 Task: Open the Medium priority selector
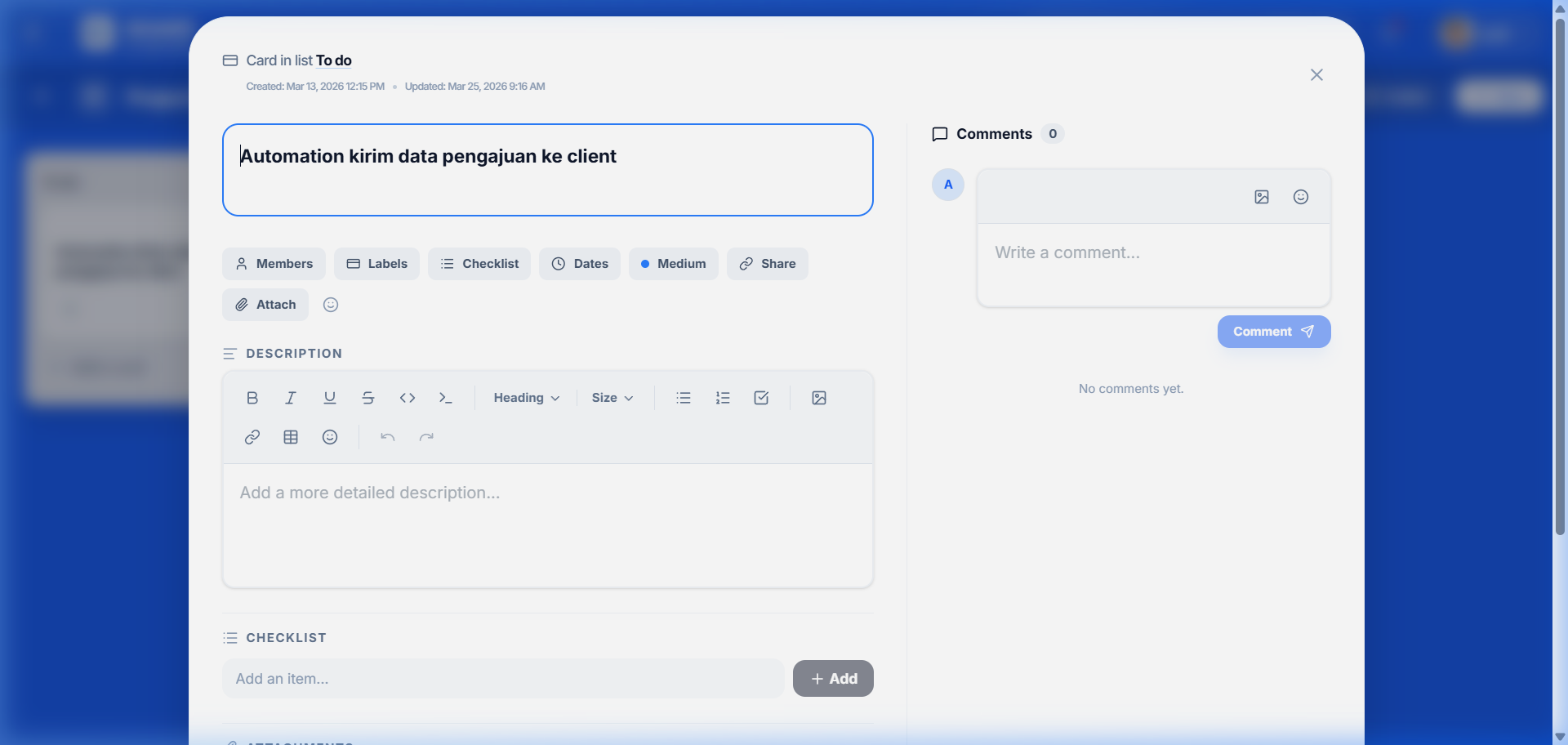(673, 264)
